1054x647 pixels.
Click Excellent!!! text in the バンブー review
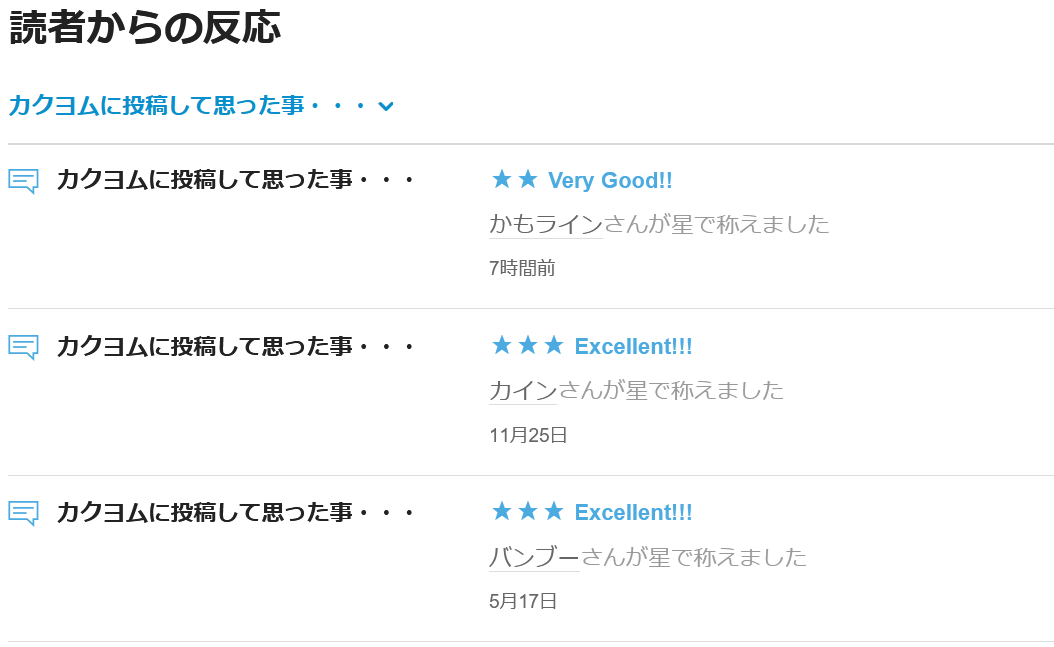tap(633, 513)
